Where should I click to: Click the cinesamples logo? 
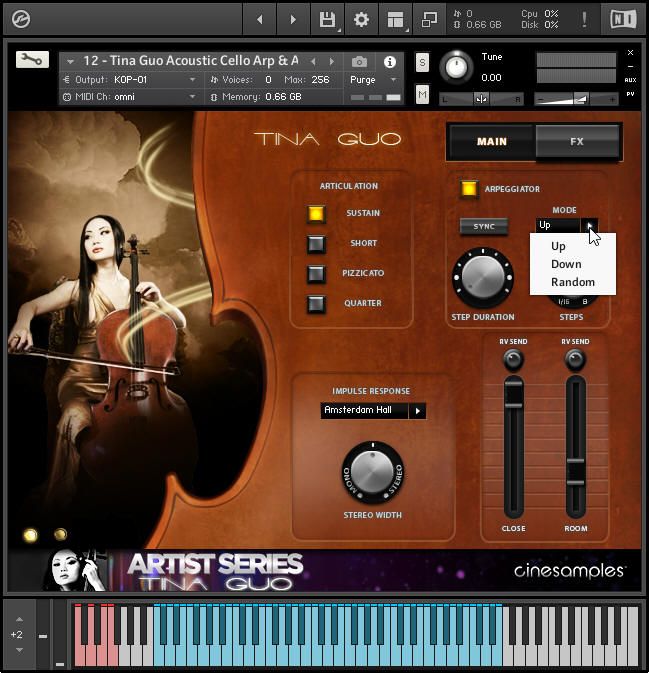coord(570,571)
